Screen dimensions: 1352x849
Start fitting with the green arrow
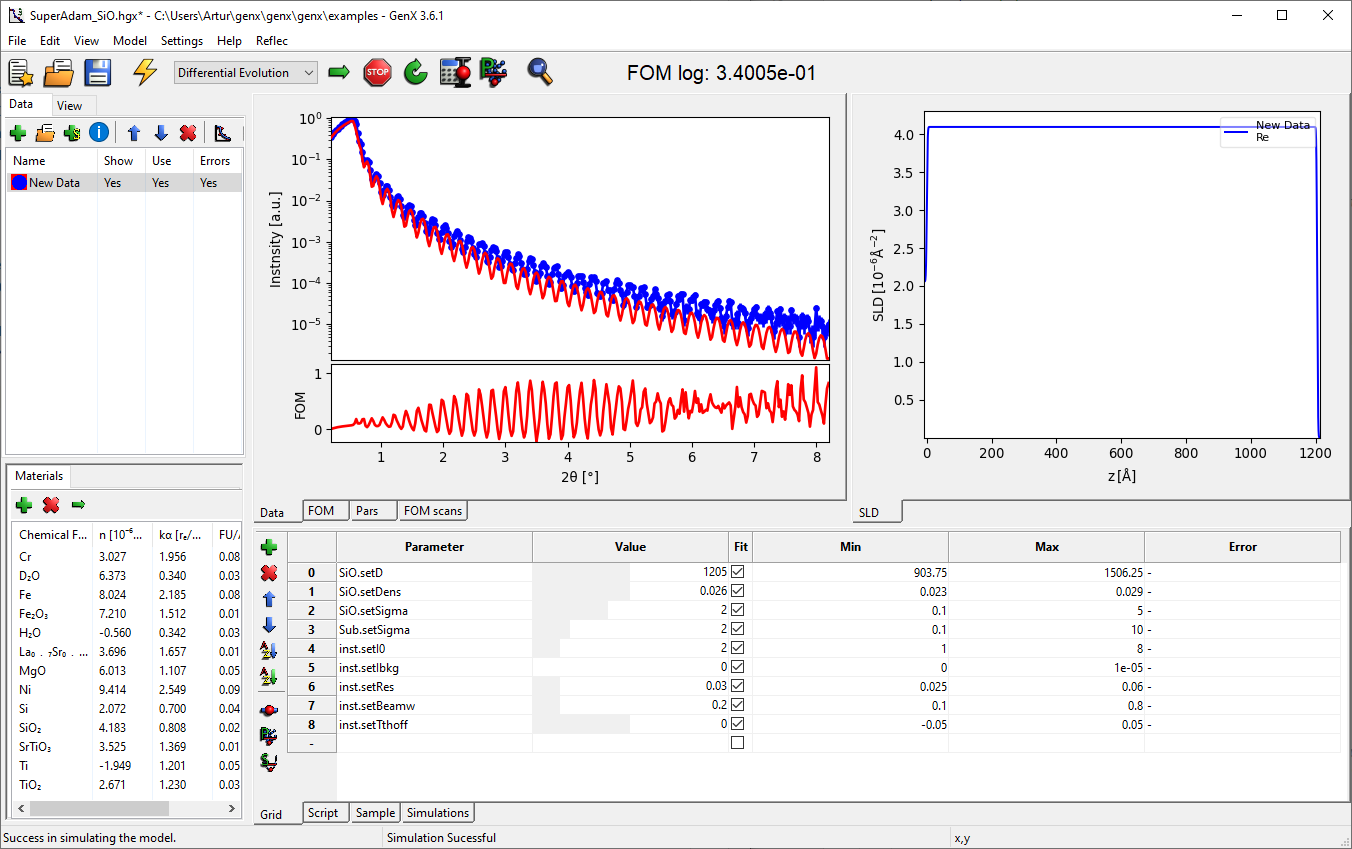pos(339,72)
